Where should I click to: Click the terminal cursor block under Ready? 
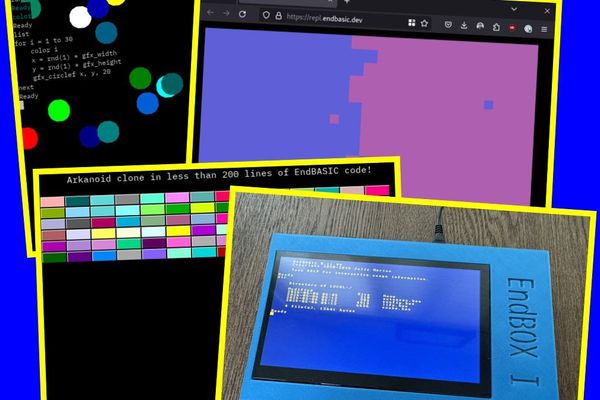(x=22, y=105)
